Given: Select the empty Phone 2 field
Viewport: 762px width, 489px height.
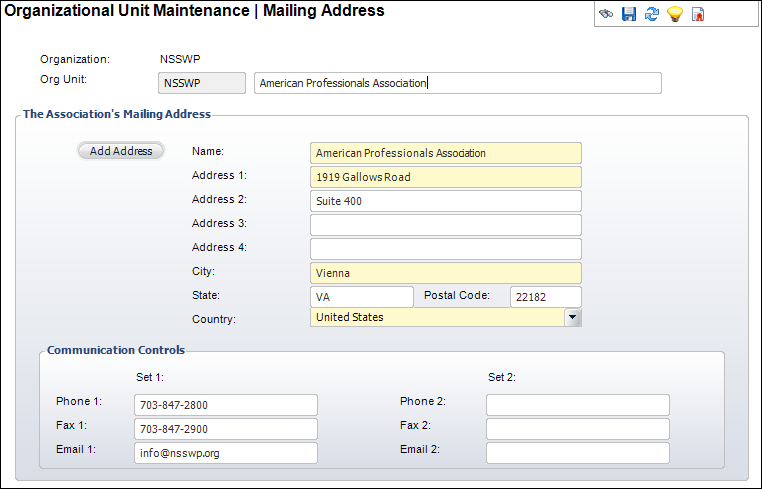Looking at the screenshot, I should point(578,405).
